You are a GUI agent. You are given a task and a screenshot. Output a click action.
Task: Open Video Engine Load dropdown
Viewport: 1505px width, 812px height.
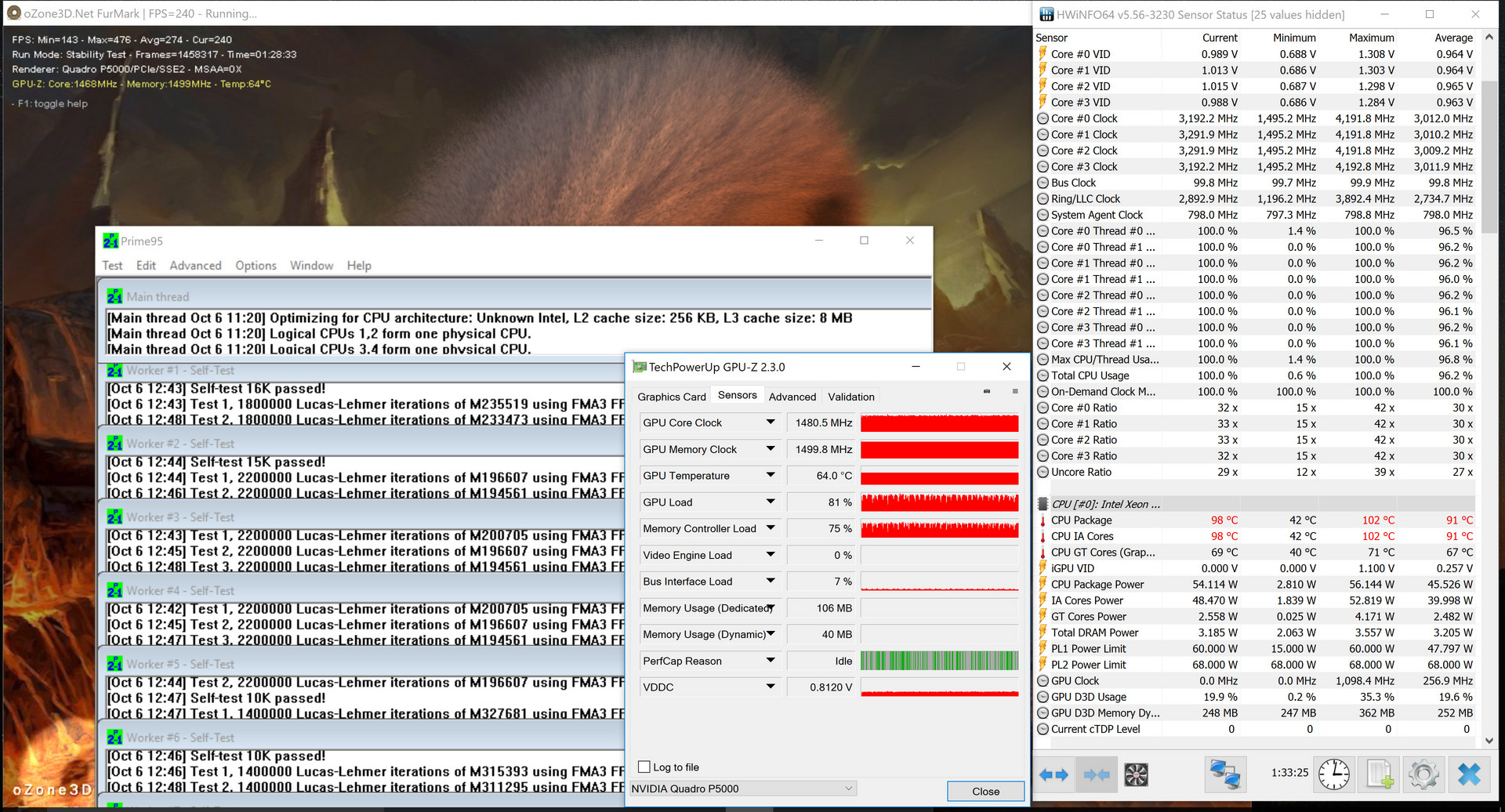(771, 555)
